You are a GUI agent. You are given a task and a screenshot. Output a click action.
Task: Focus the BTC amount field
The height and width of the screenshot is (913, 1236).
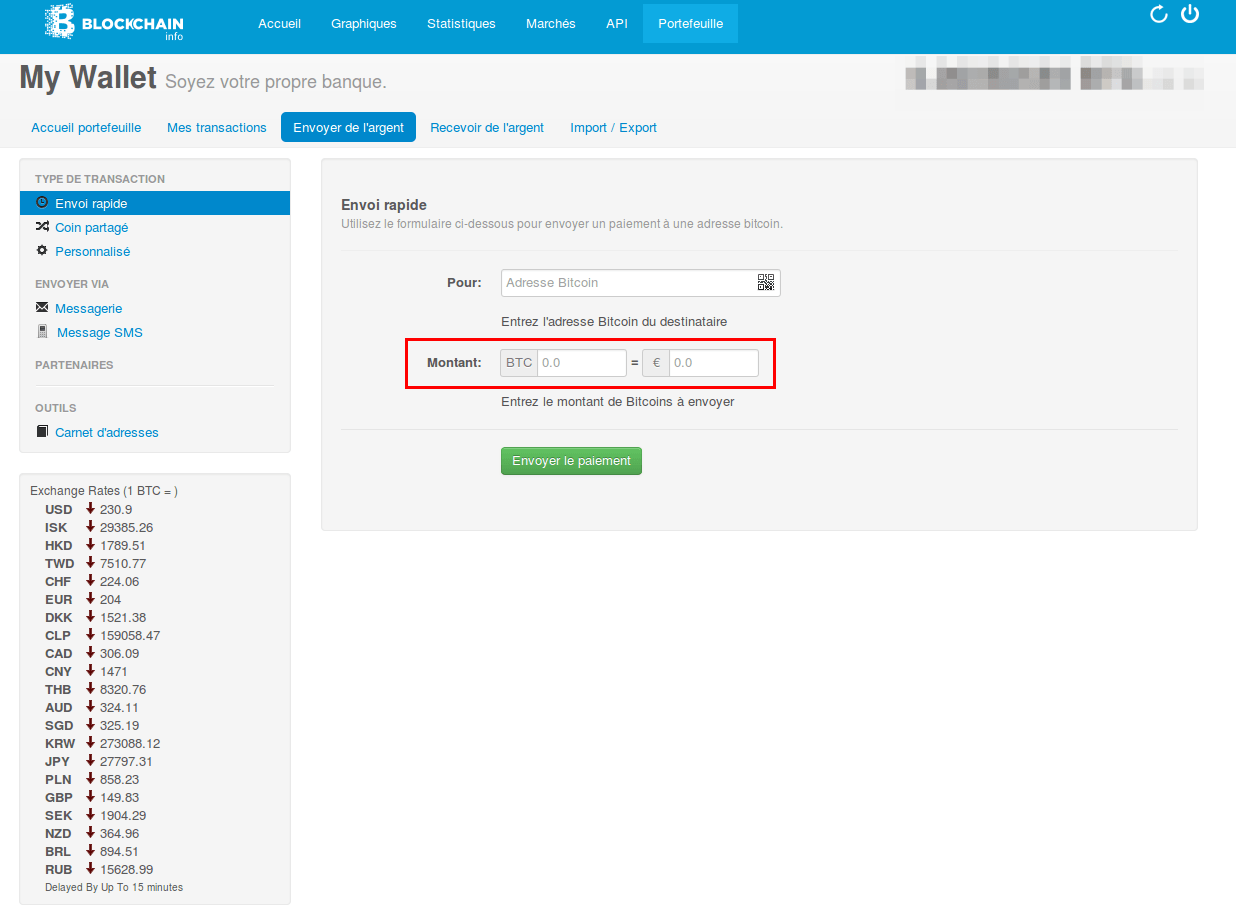click(581, 363)
